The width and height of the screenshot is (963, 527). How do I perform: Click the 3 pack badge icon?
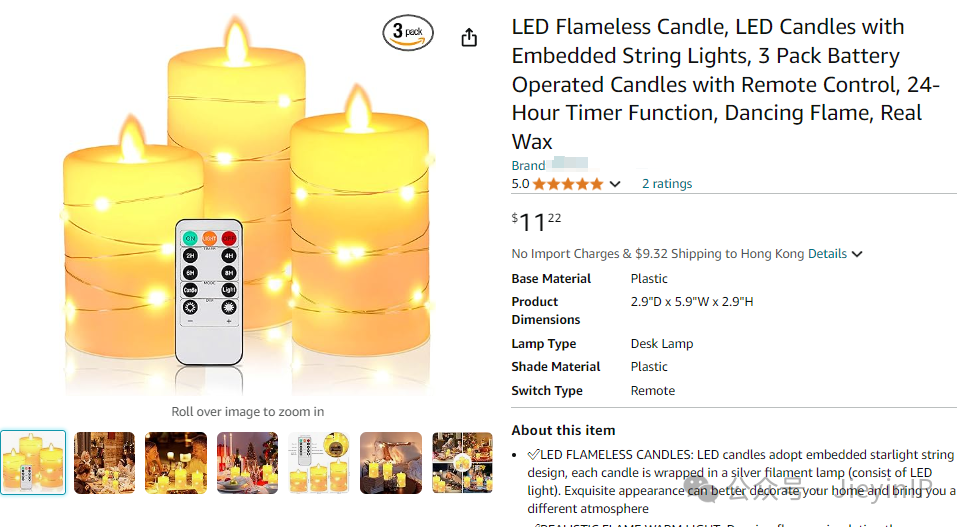click(408, 32)
